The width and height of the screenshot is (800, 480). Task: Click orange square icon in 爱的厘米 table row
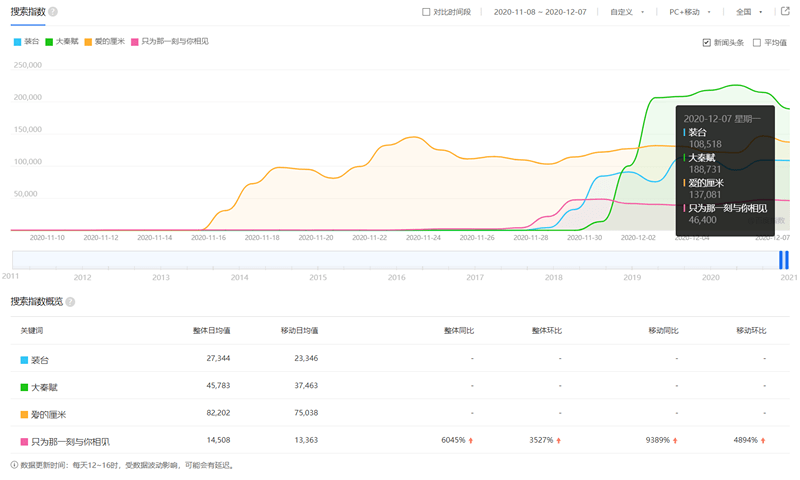pyautogui.click(x=24, y=415)
